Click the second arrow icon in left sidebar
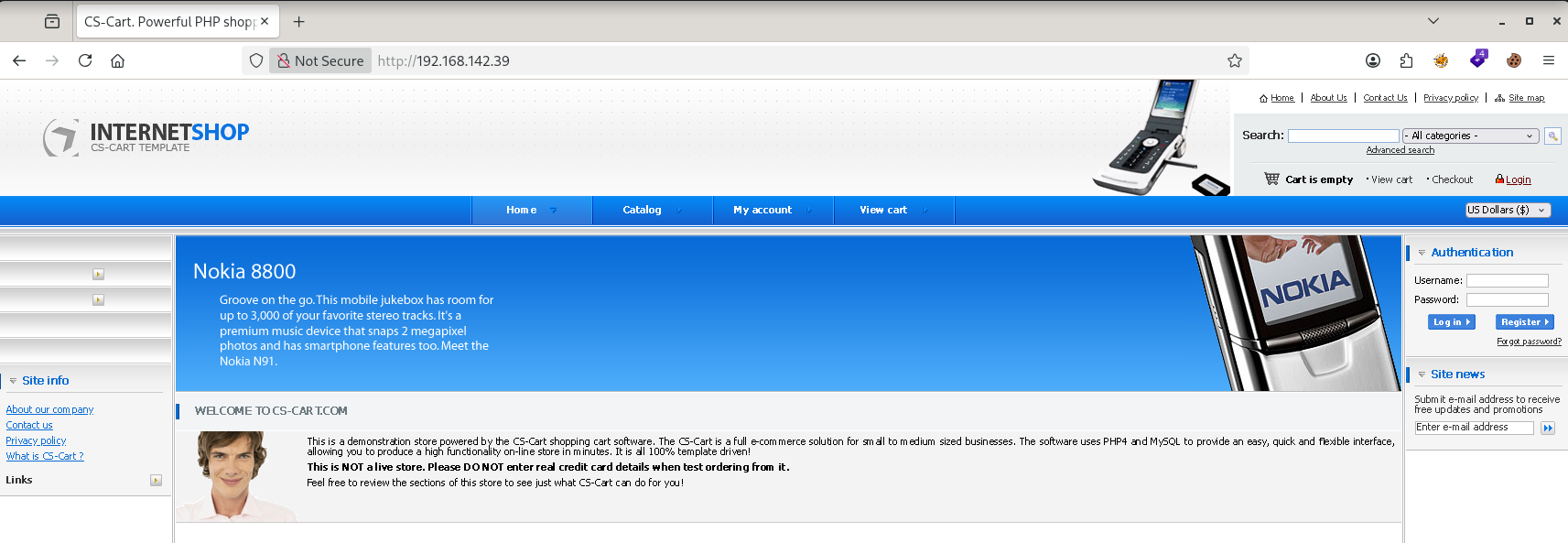Image resolution: width=1568 pixels, height=543 pixels. click(98, 299)
